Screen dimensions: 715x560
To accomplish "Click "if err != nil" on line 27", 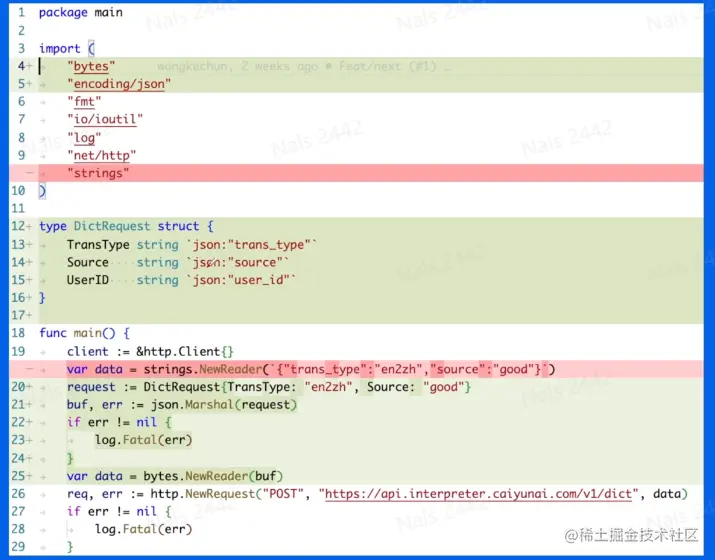I will [112, 512].
